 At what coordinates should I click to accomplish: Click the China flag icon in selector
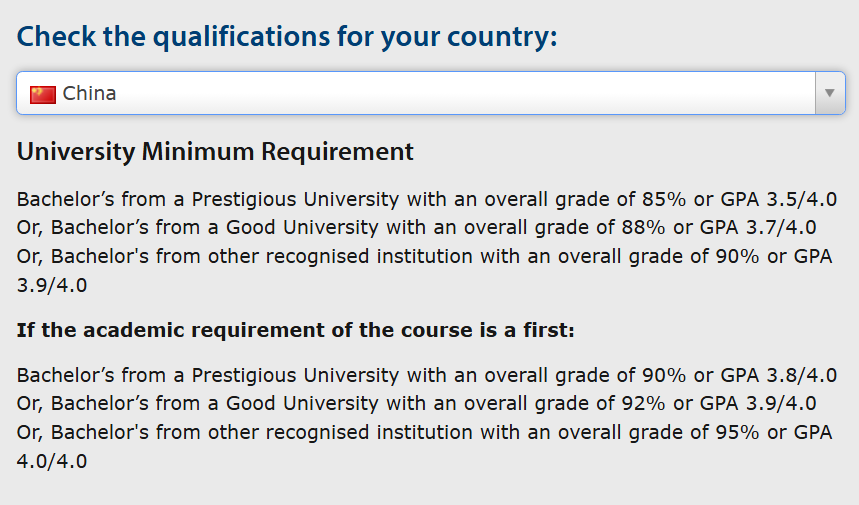43,95
